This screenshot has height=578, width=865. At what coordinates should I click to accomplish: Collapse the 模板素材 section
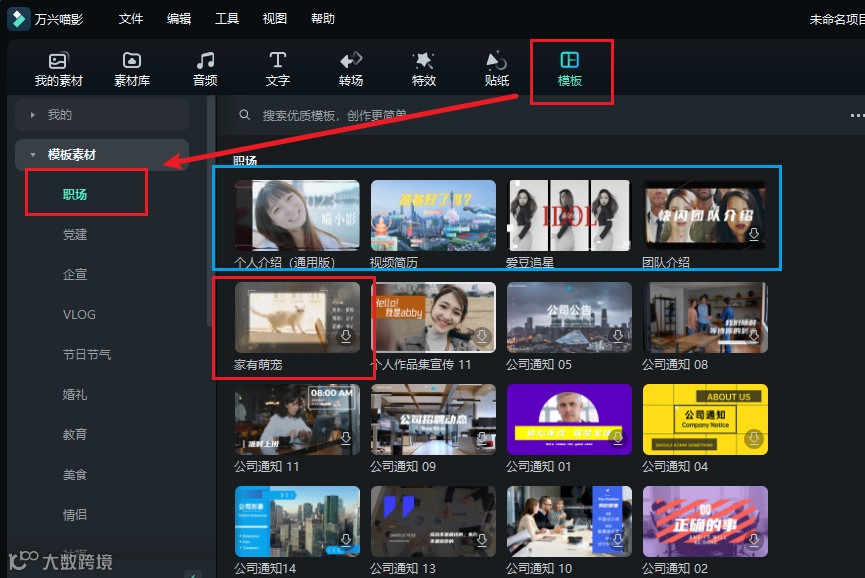[x=34, y=155]
